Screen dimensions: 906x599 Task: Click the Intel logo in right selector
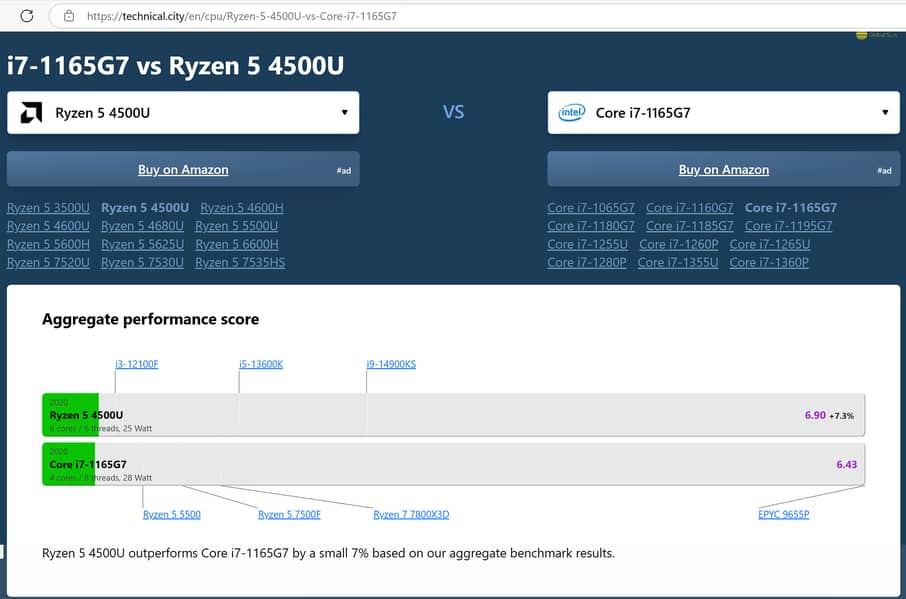pos(572,113)
